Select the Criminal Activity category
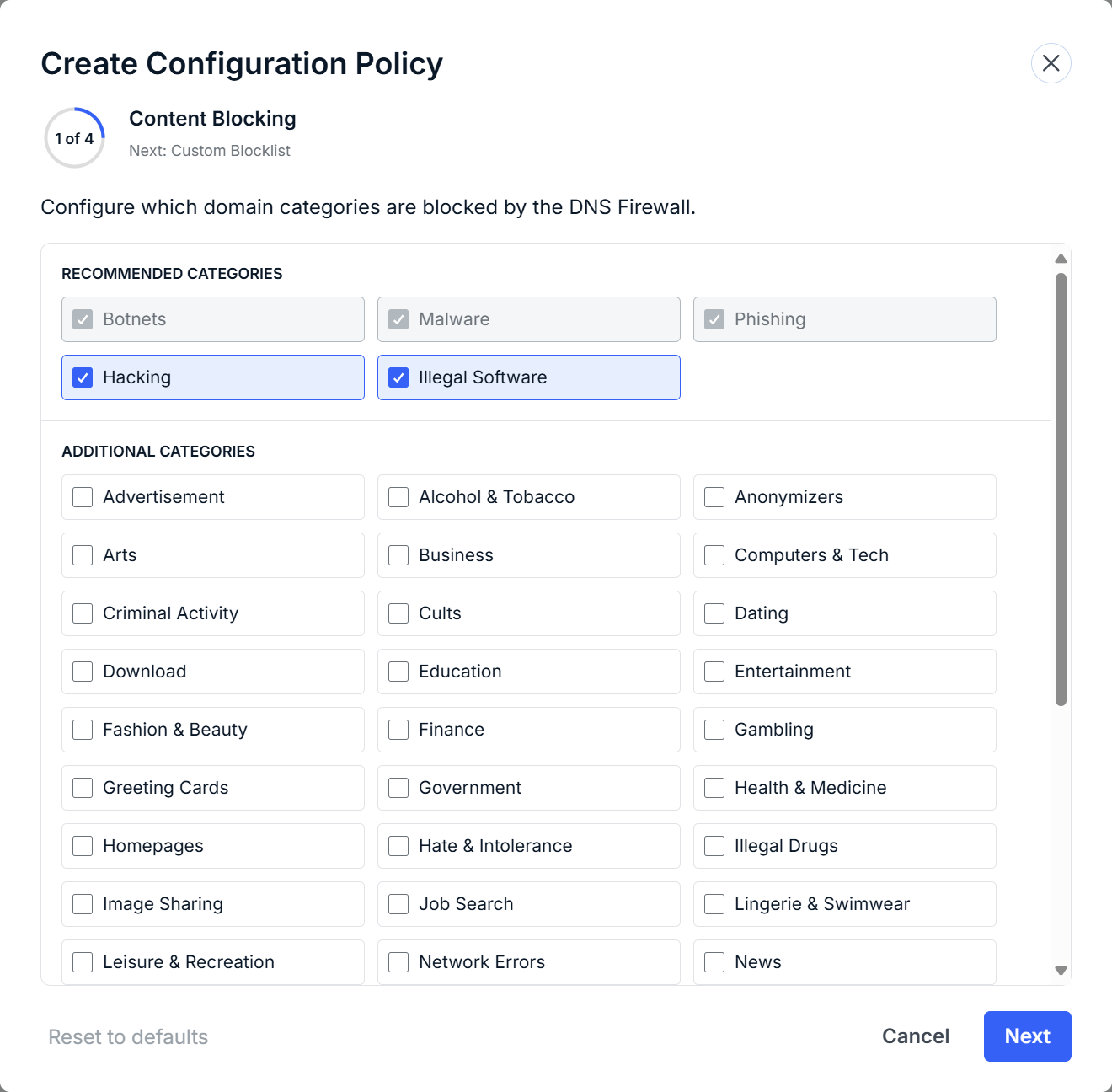The height and width of the screenshot is (1092, 1112). pos(83,613)
